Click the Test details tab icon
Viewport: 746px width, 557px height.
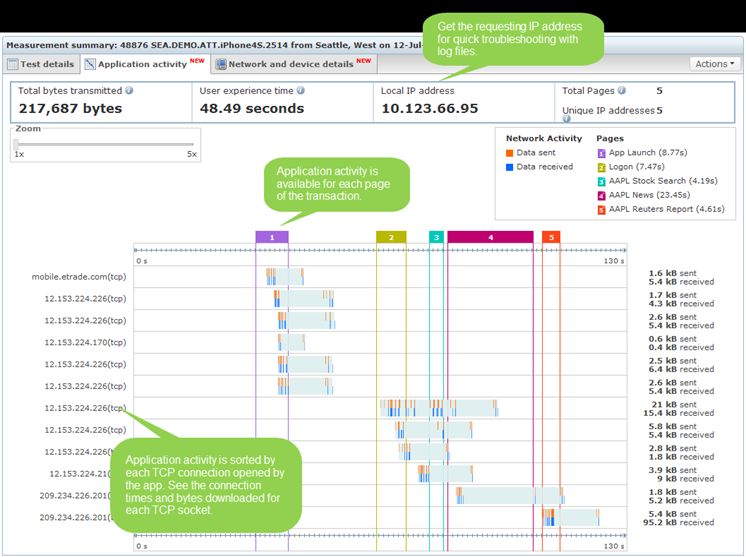13,64
